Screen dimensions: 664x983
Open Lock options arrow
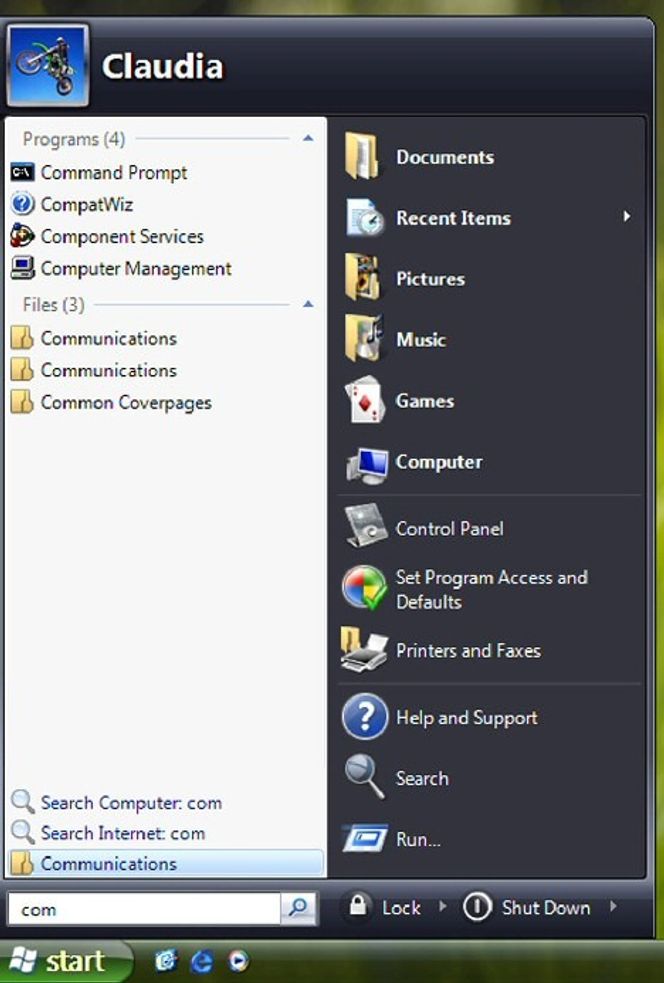point(443,906)
